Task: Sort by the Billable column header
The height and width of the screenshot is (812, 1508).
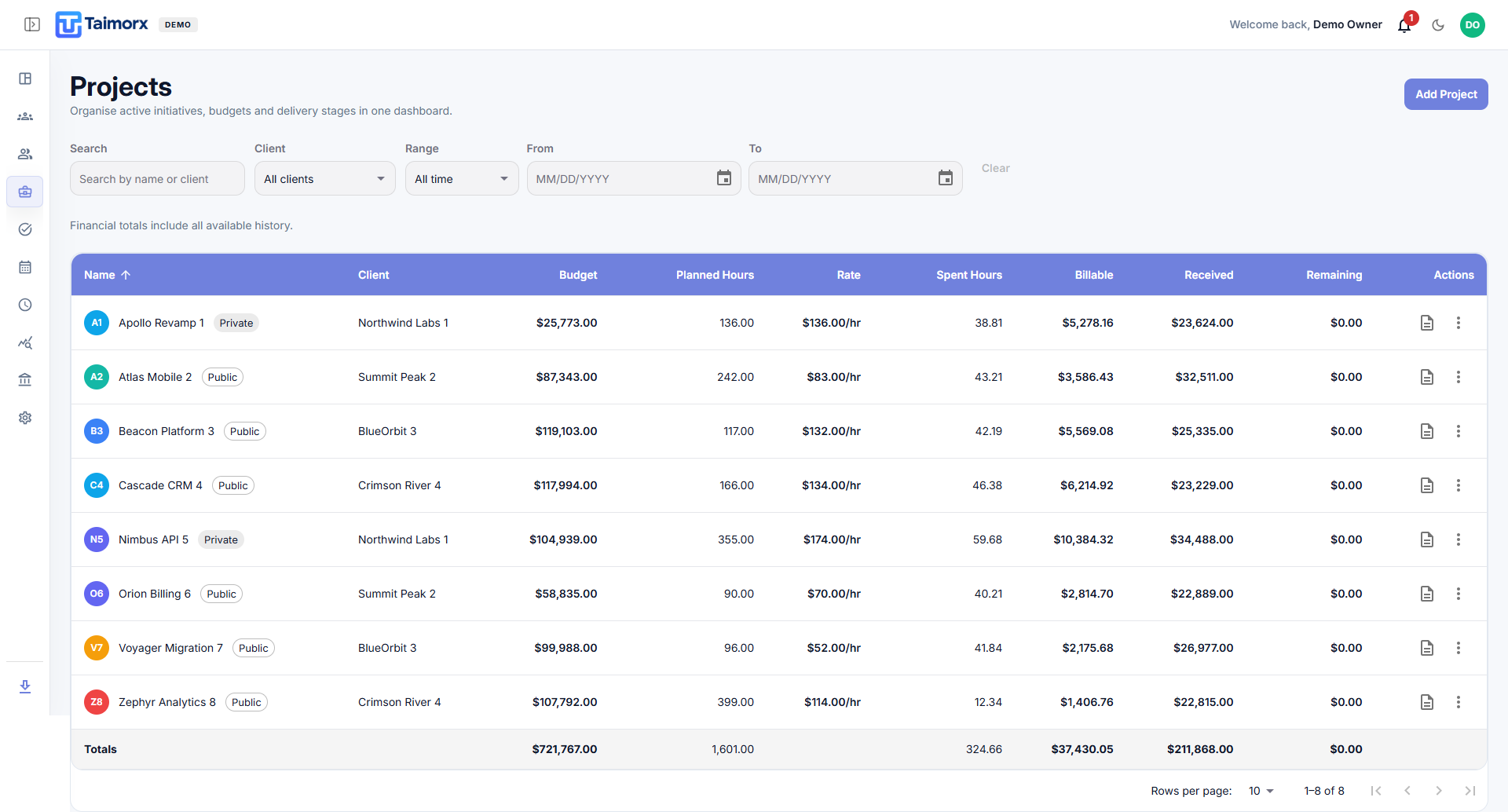Action: click(x=1094, y=275)
